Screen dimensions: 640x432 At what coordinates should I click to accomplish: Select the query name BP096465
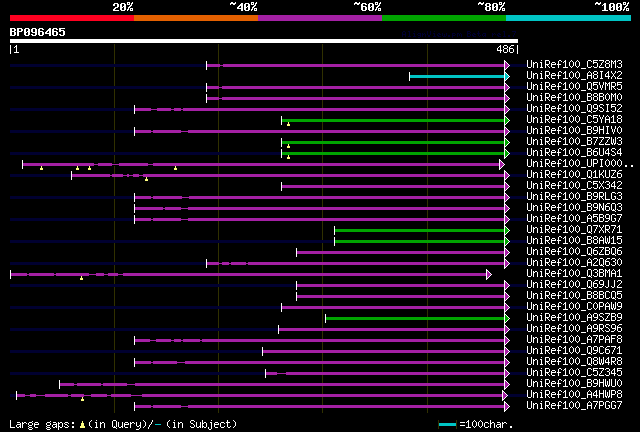click(38, 32)
